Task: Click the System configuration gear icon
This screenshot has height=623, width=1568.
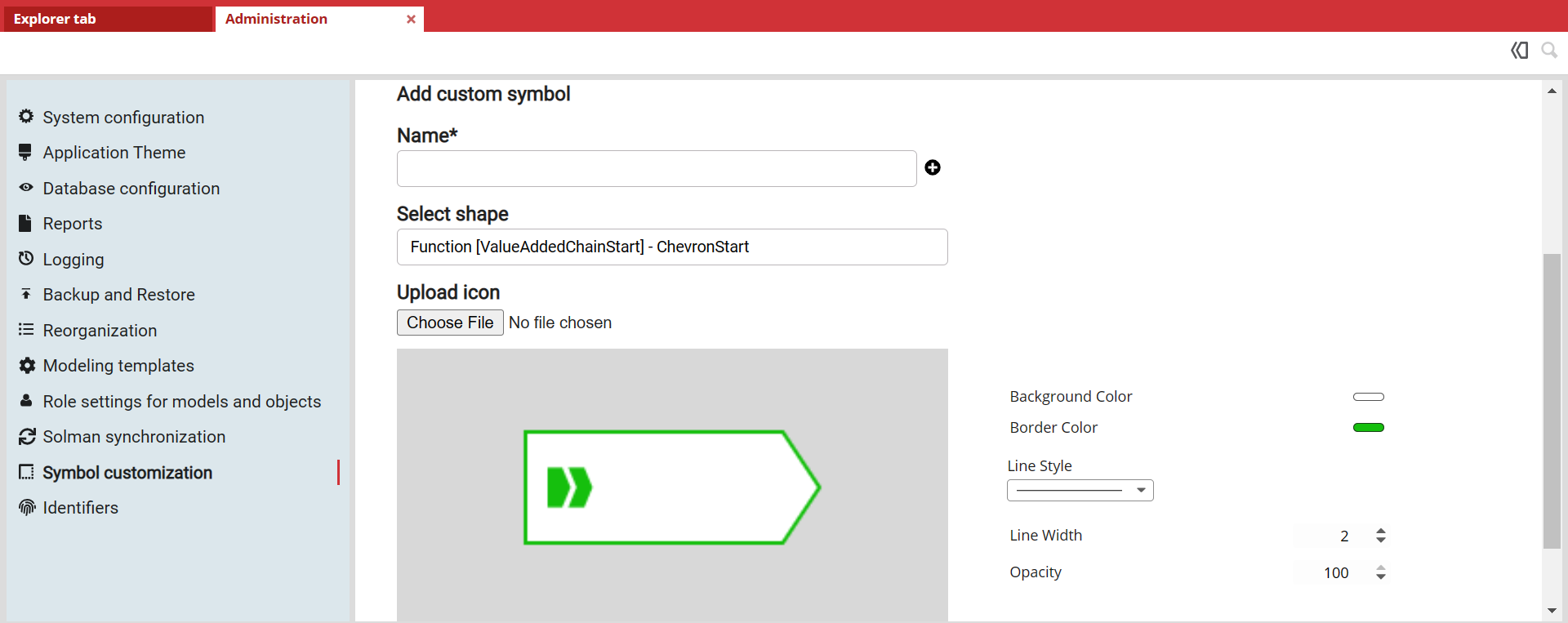Action: (26, 117)
